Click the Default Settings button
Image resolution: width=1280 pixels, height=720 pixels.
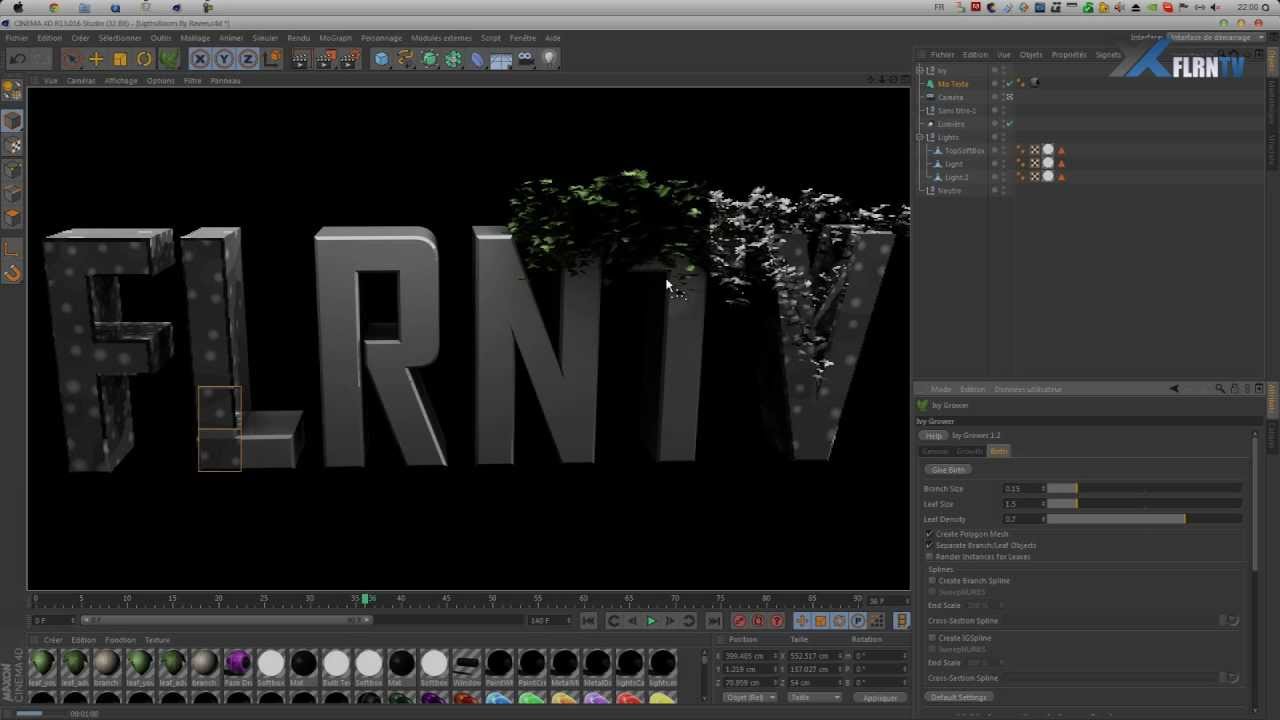pyautogui.click(x=959, y=697)
